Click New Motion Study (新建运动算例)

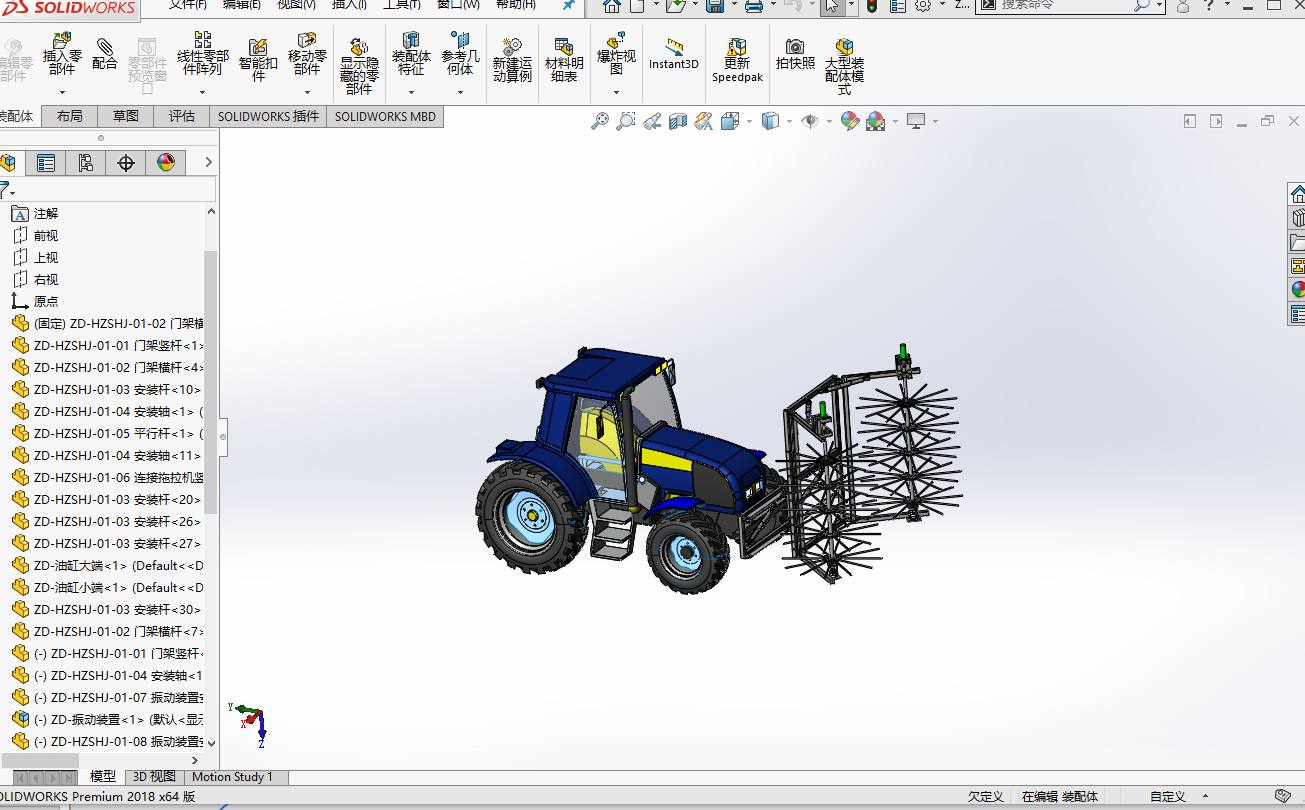[512, 60]
